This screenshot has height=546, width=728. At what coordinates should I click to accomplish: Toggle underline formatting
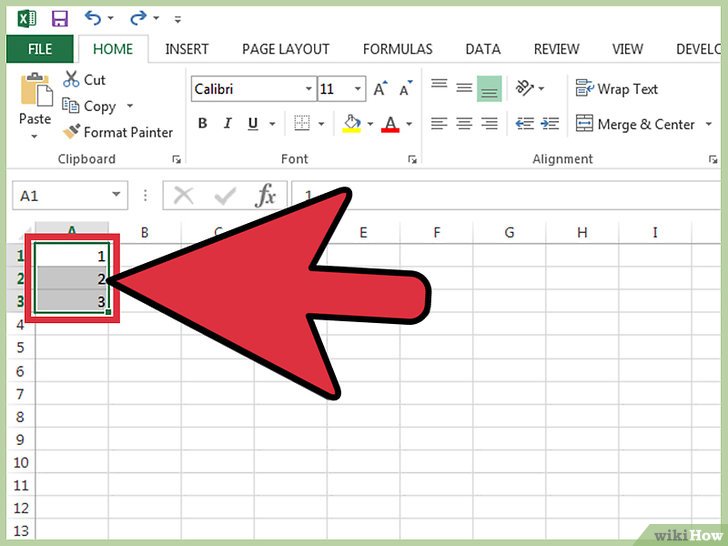click(x=253, y=124)
